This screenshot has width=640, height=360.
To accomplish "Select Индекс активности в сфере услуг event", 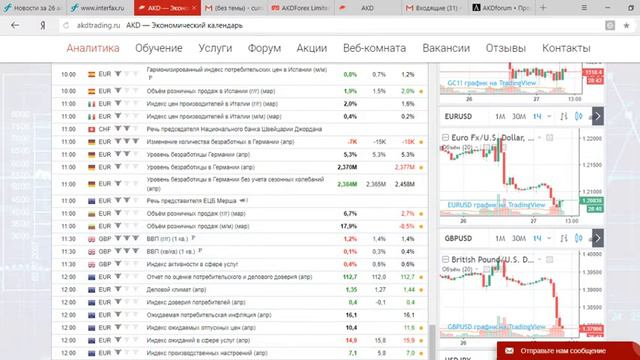I will click(x=192, y=264).
